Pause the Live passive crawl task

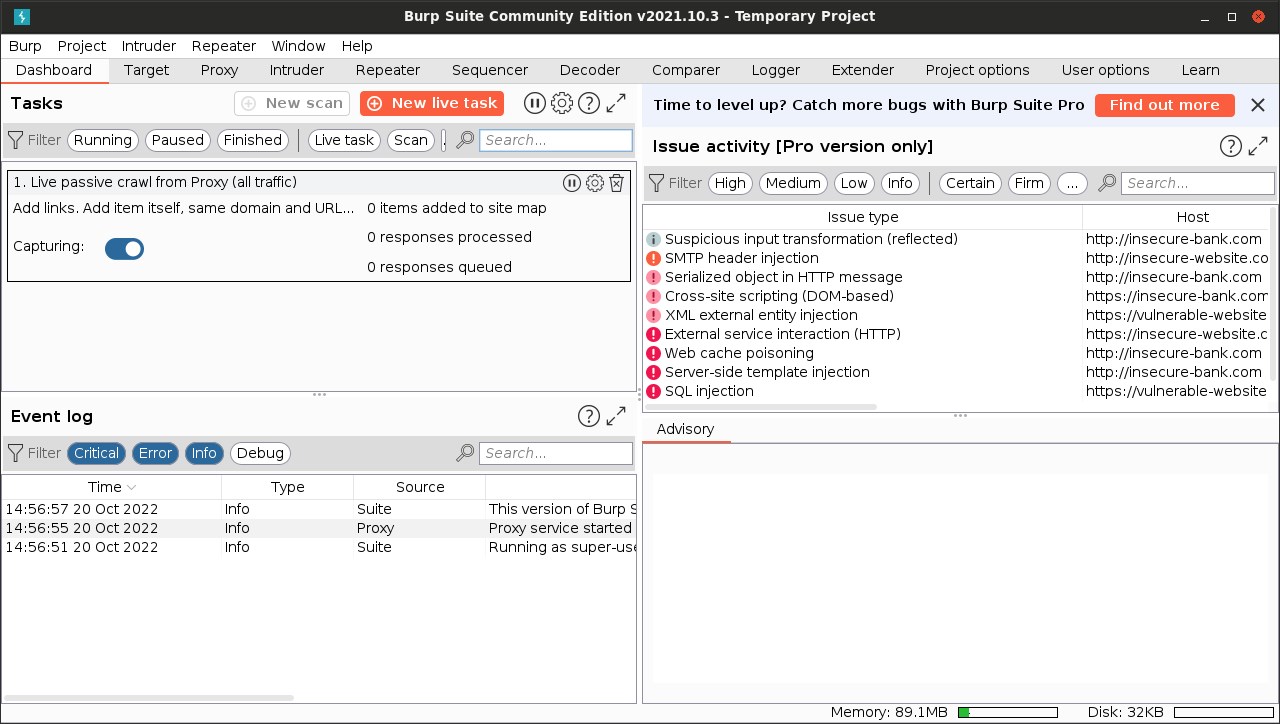(571, 183)
